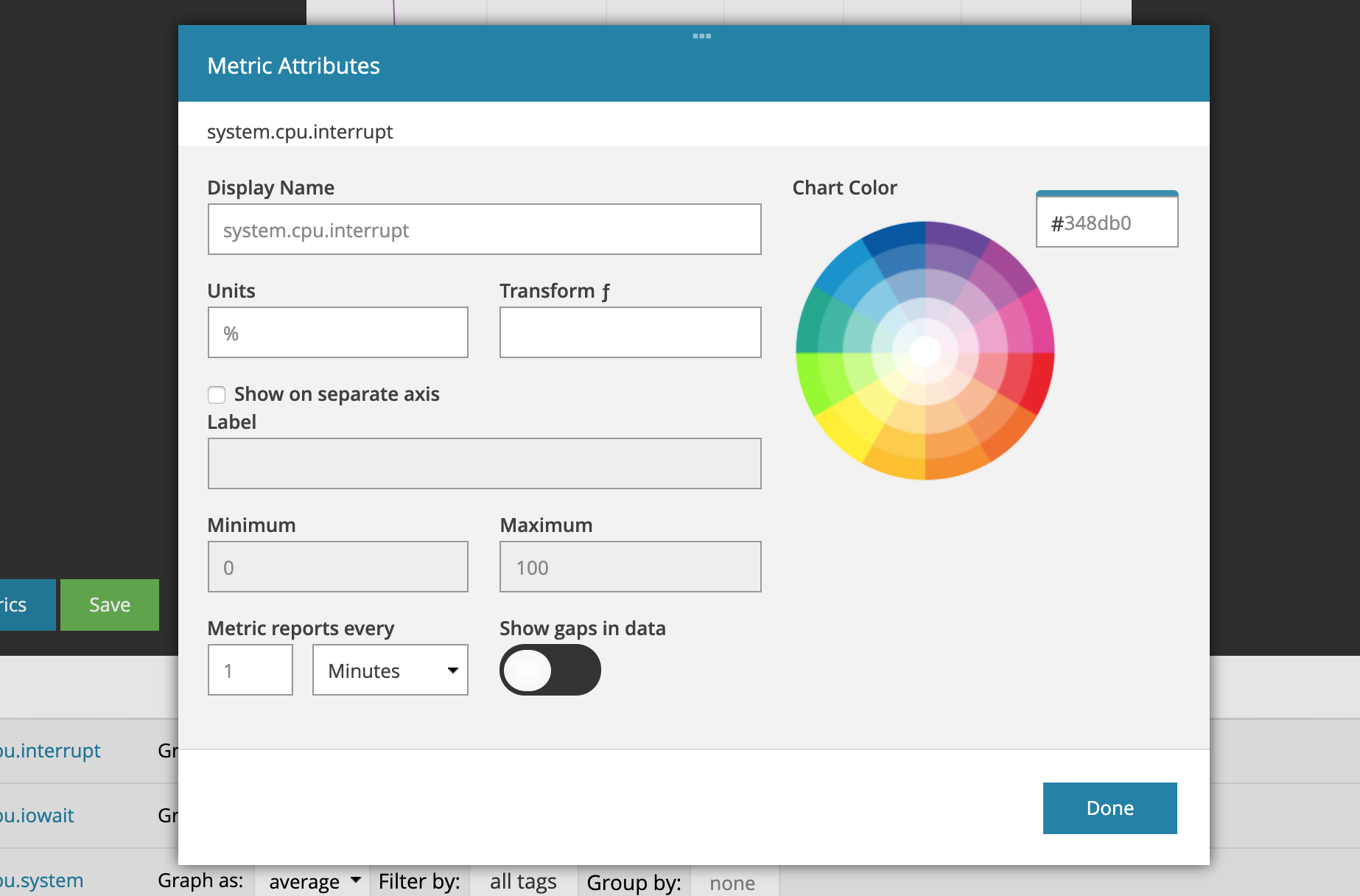
Task: Click the Transform function input field
Action: (630, 333)
